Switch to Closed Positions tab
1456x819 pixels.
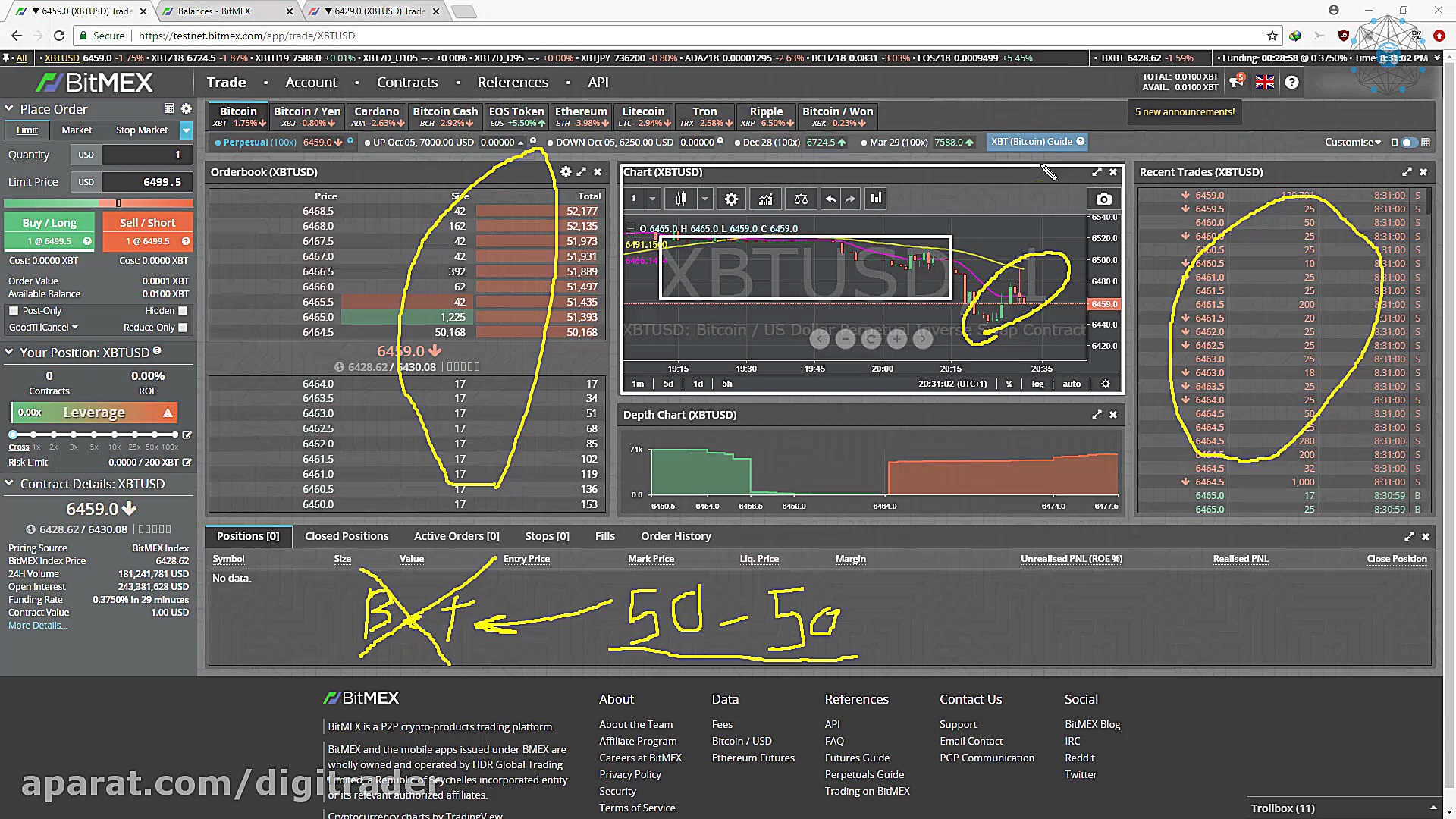tap(347, 536)
